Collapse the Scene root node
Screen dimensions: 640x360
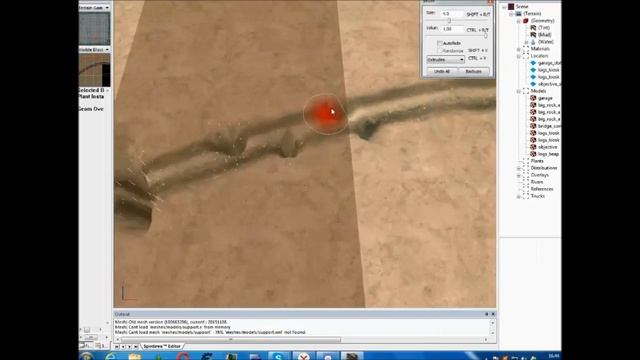[504, 7]
